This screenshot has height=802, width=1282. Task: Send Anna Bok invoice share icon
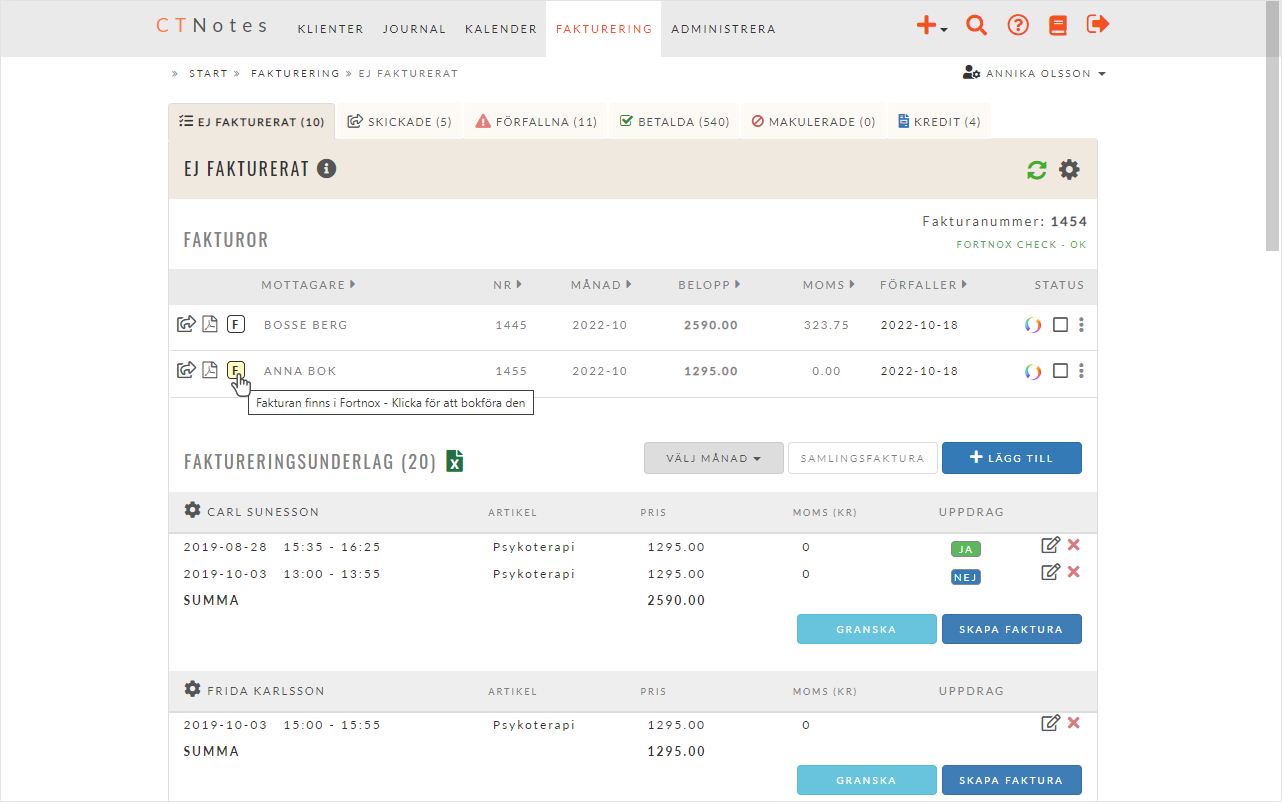tap(186, 370)
